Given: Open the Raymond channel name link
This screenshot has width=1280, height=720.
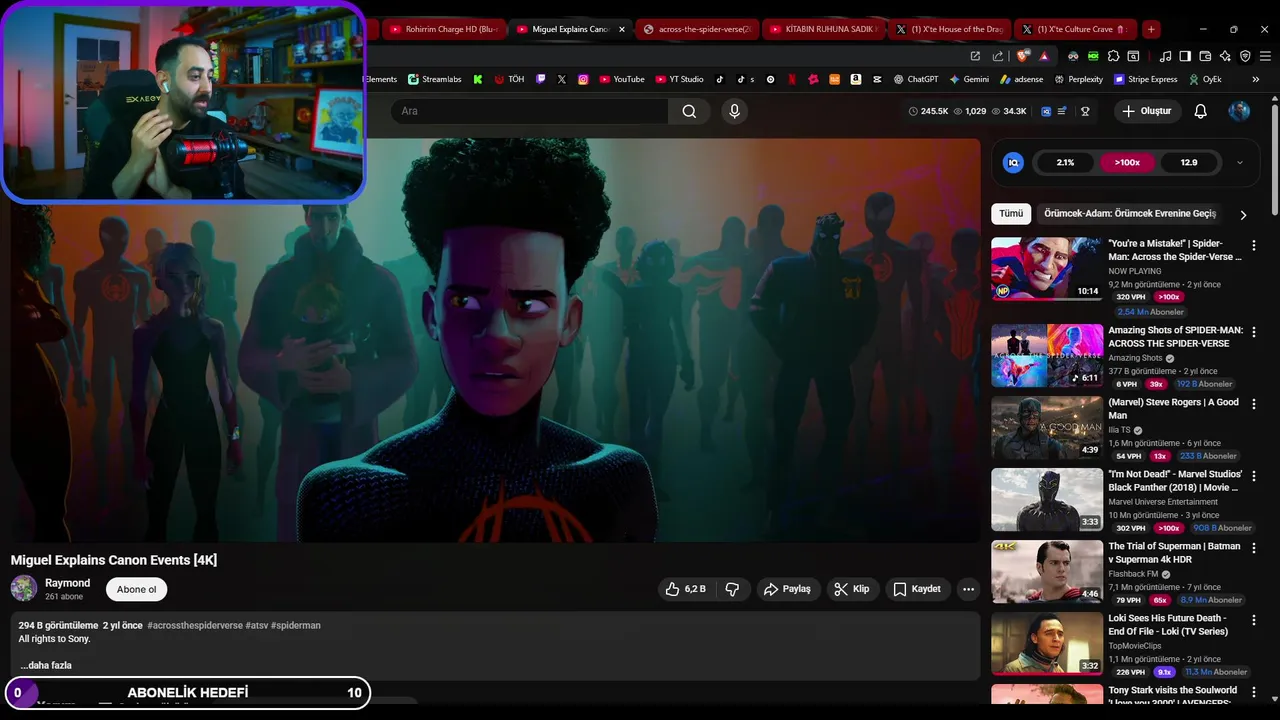Looking at the screenshot, I should pyautogui.click(x=67, y=583).
